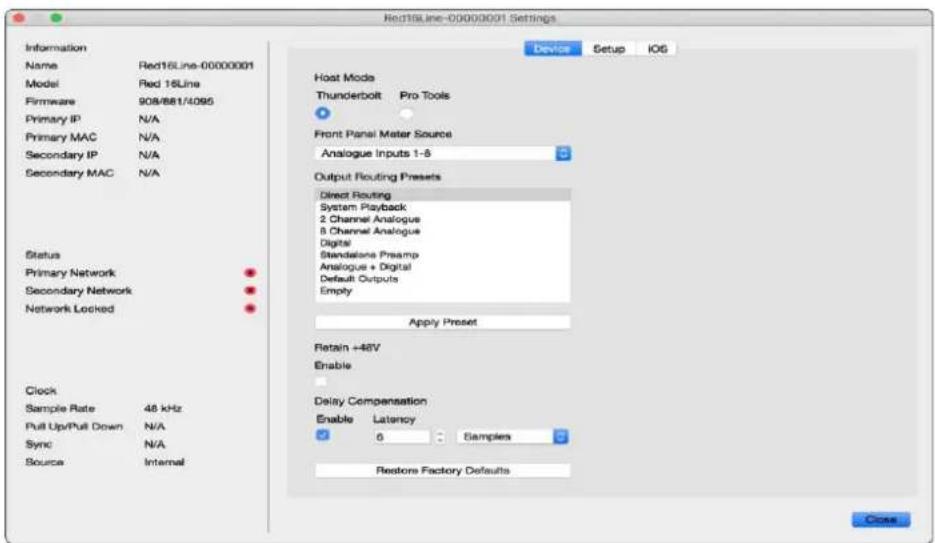Image resolution: width=935 pixels, height=543 pixels.
Task: Select 8 Channel Analogue preset
Action: (442, 231)
